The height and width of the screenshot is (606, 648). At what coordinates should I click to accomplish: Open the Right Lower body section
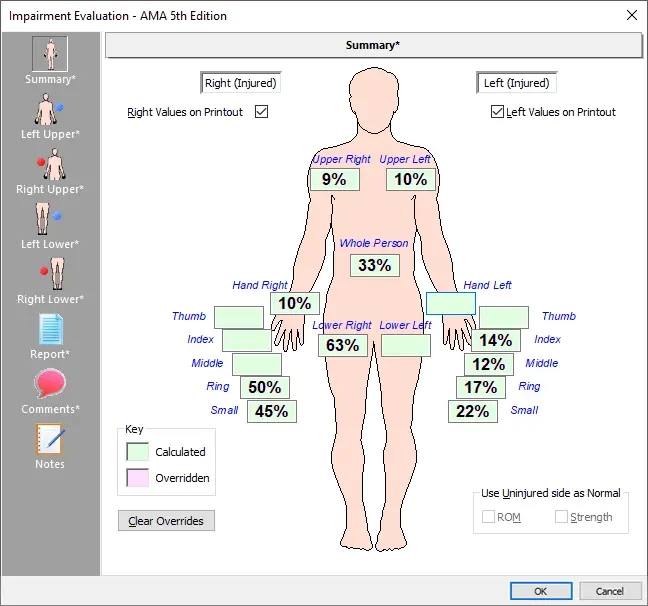coord(50,274)
